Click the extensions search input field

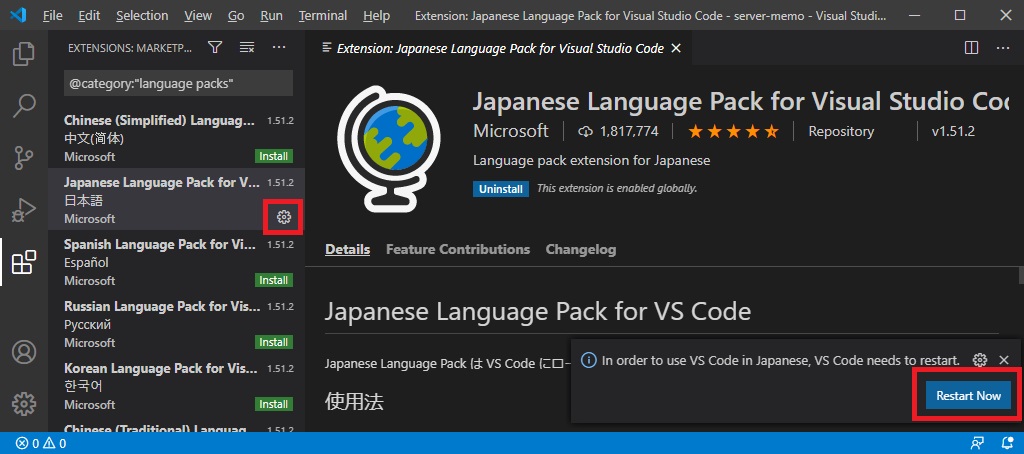coord(178,84)
